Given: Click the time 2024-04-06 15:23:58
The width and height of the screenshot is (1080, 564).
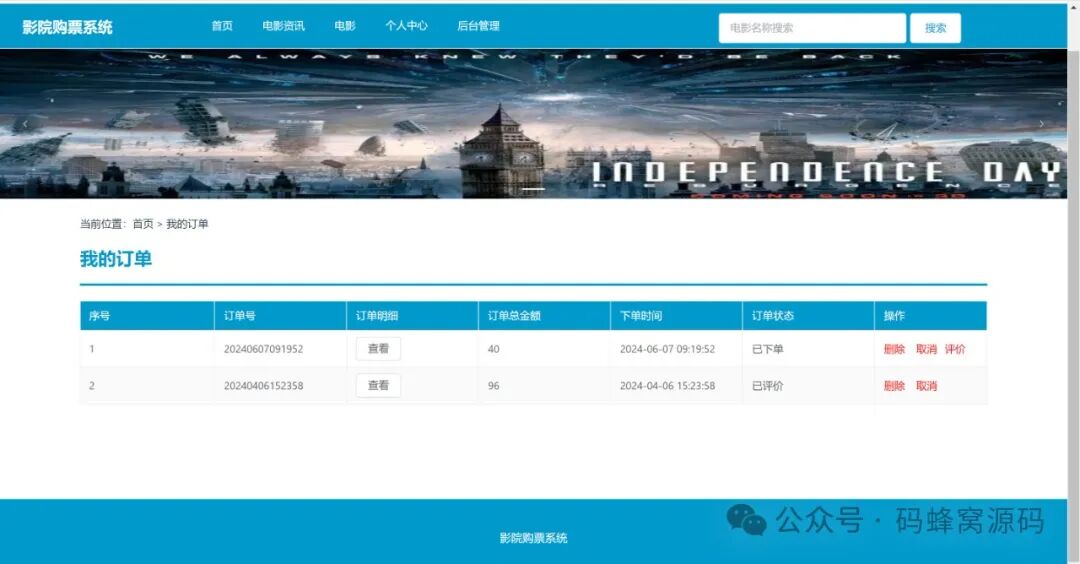Looking at the screenshot, I should (x=667, y=386).
